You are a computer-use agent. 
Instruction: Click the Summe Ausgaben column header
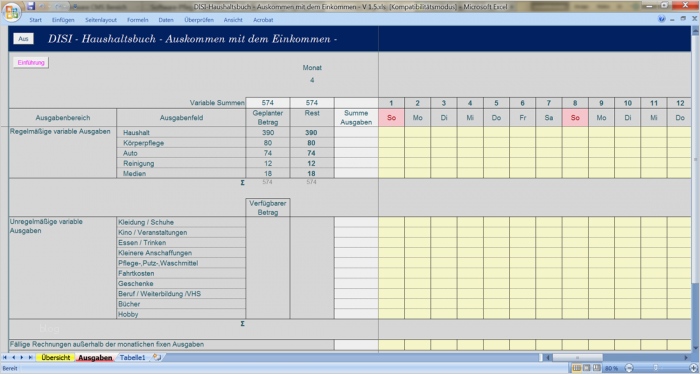click(x=356, y=118)
